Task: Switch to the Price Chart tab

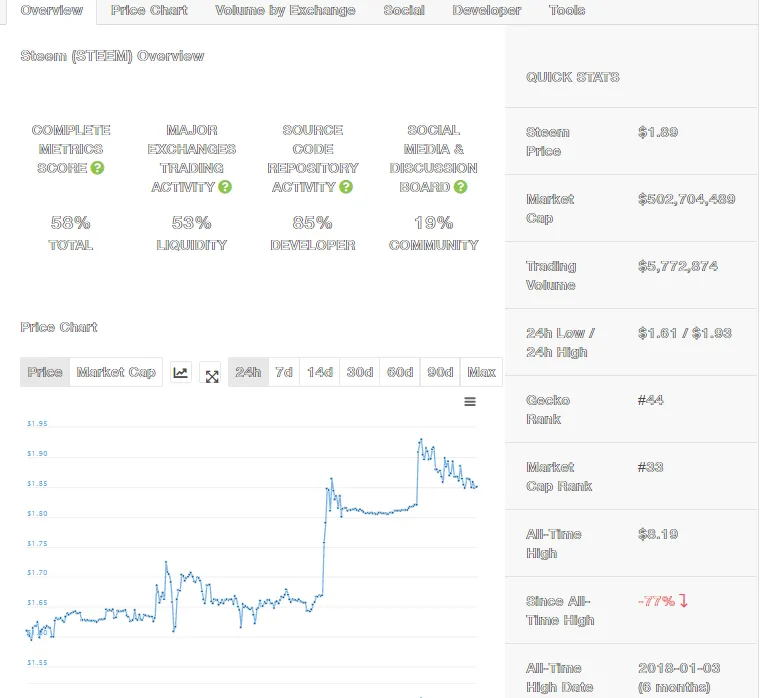Action: pyautogui.click(x=149, y=11)
